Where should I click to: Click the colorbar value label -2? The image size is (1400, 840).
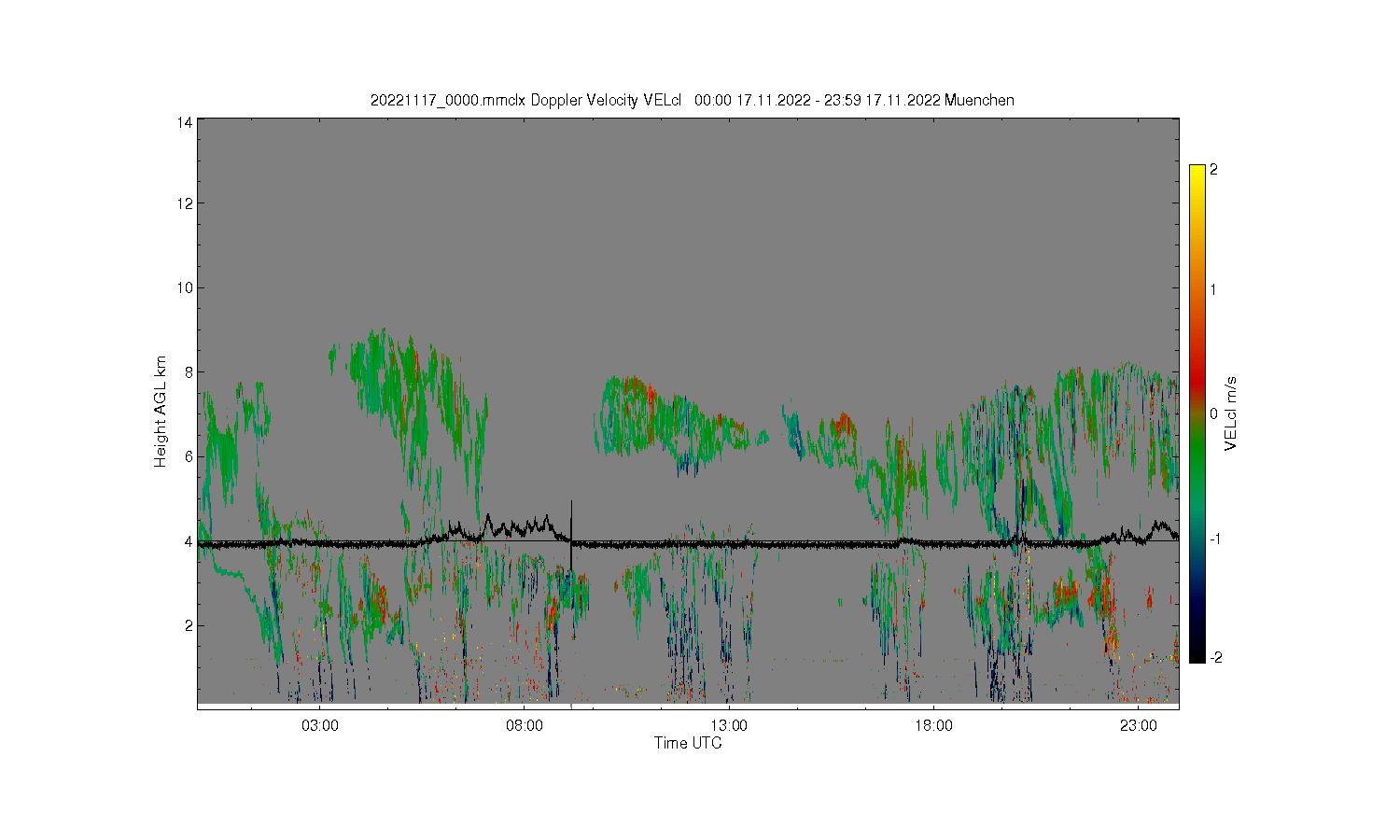point(1215,658)
